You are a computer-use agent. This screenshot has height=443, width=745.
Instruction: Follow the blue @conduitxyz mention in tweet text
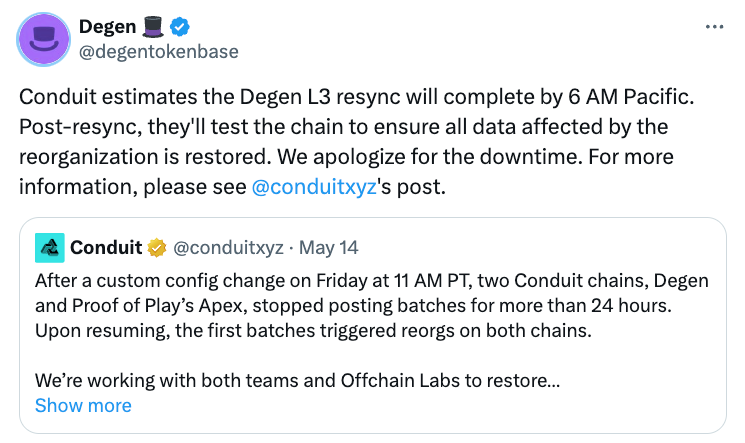[314, 187]
